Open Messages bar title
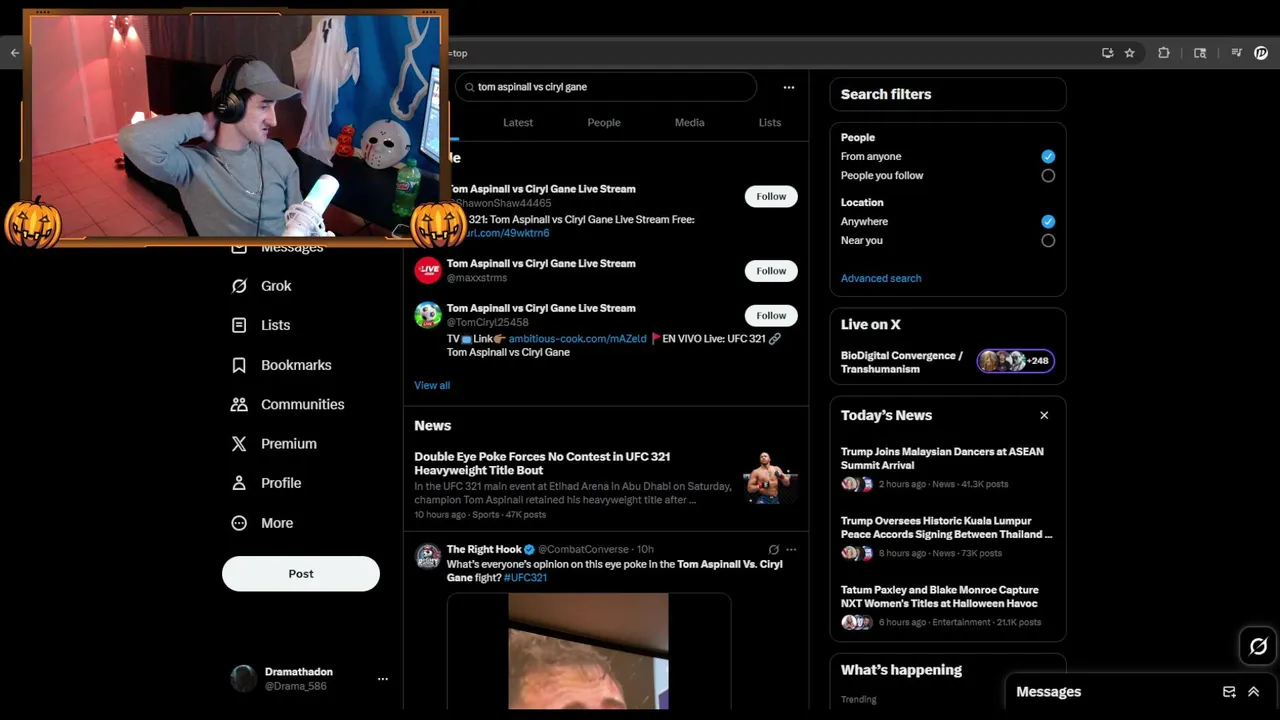Viewport: 1280px width, 720px height. coord(1048,692)
